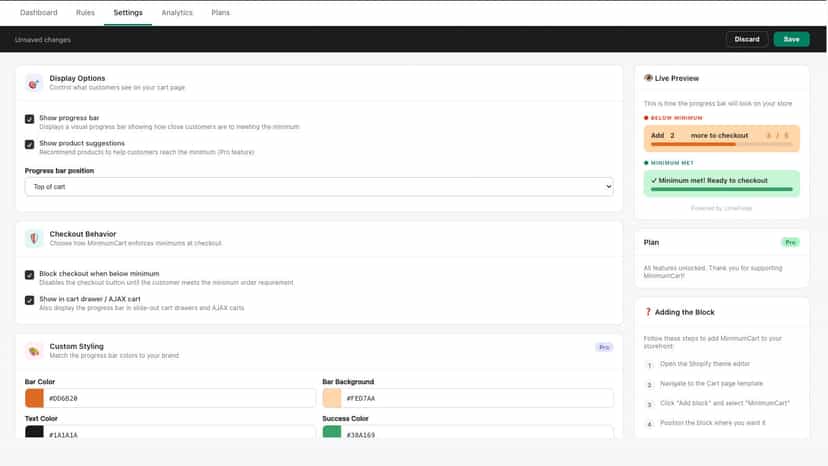Edit the Bar Background hex field
This screenshot has width=828, height=466.
pos(478,398)
